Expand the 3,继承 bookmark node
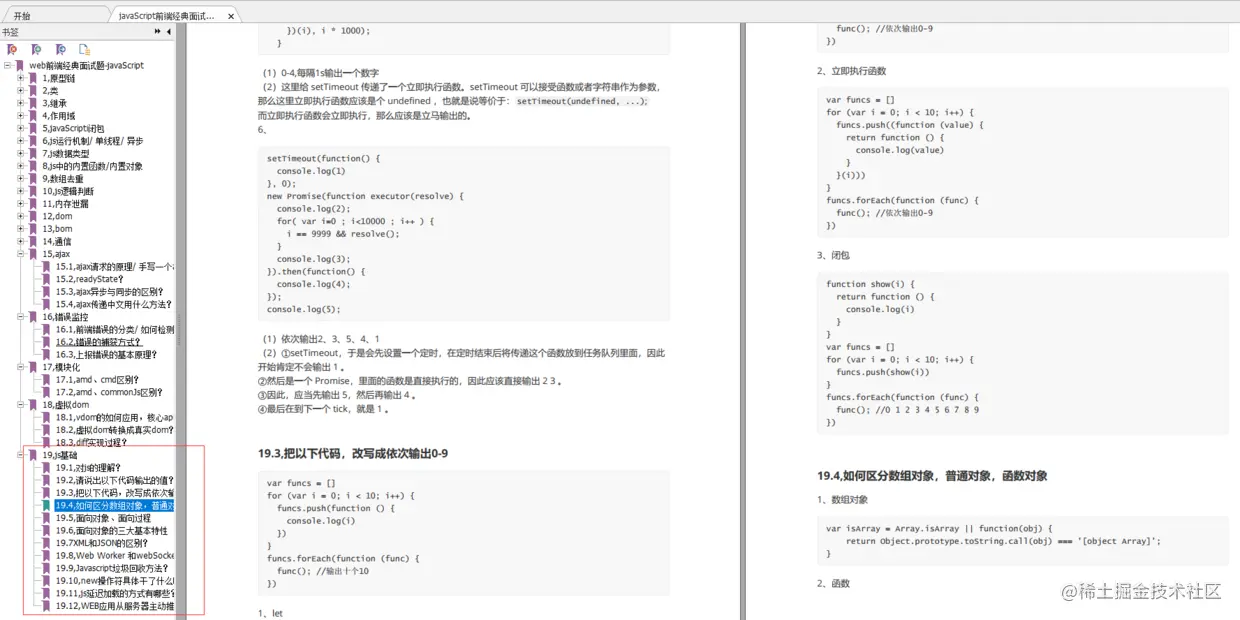1240x620 pixels. tap(21, 103)
